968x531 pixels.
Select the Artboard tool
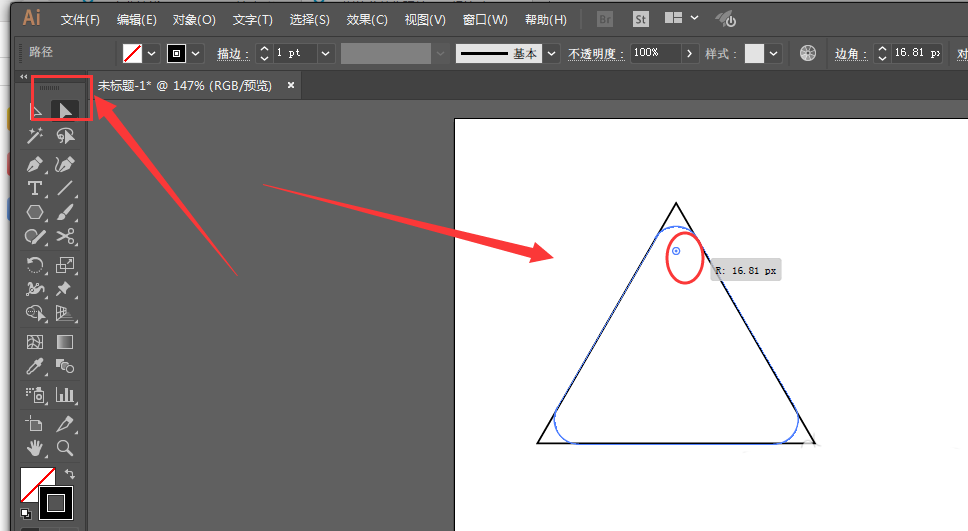click(35, 424)
